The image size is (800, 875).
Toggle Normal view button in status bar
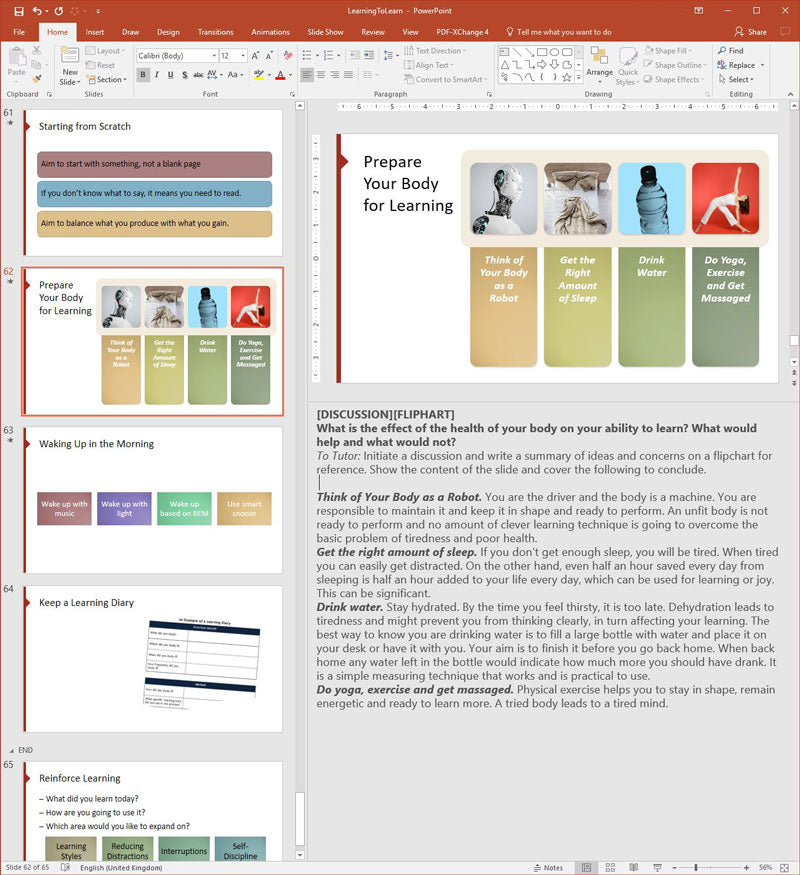(586, 867)
